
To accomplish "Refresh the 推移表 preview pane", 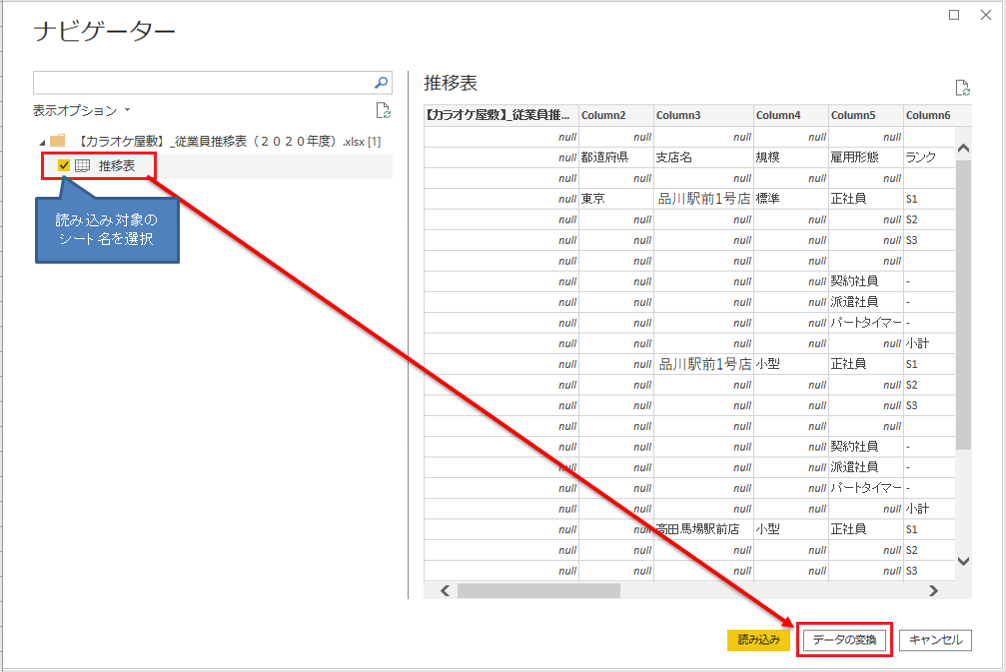I will pyautogui.click(x=962, y=89).
